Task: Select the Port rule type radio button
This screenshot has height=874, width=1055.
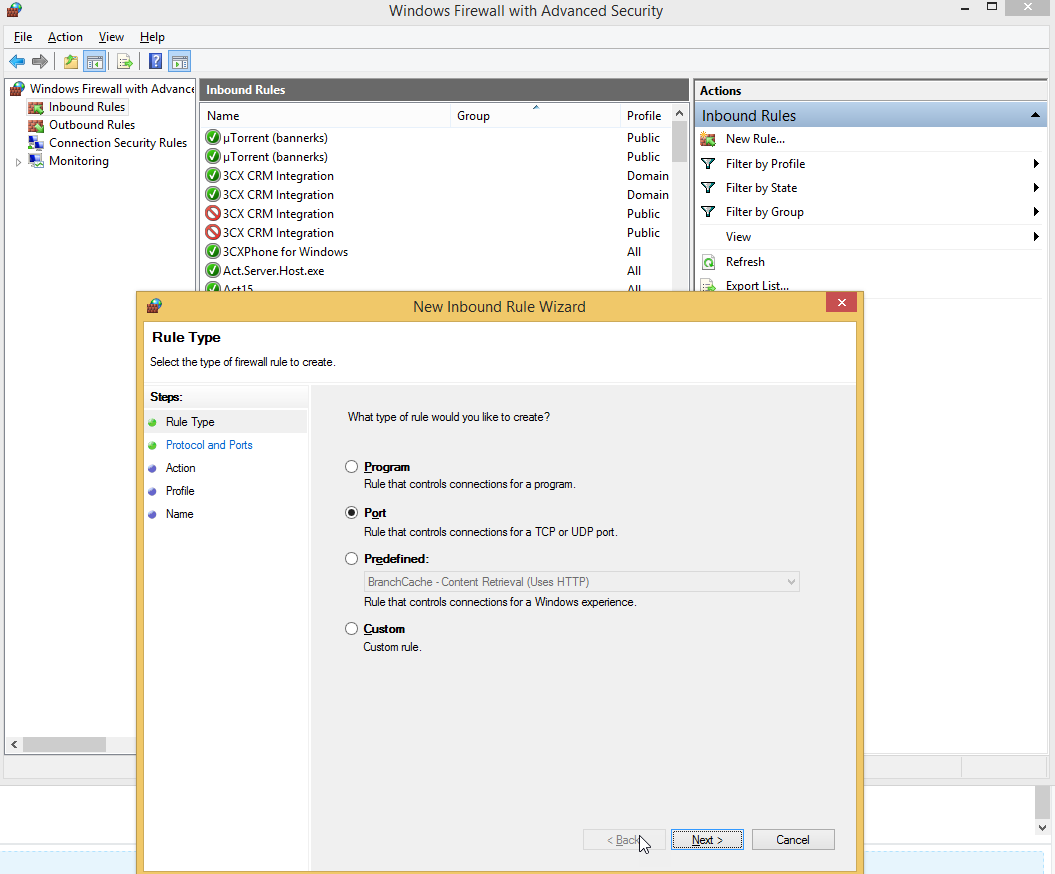Action: click(x=351, y=513)
